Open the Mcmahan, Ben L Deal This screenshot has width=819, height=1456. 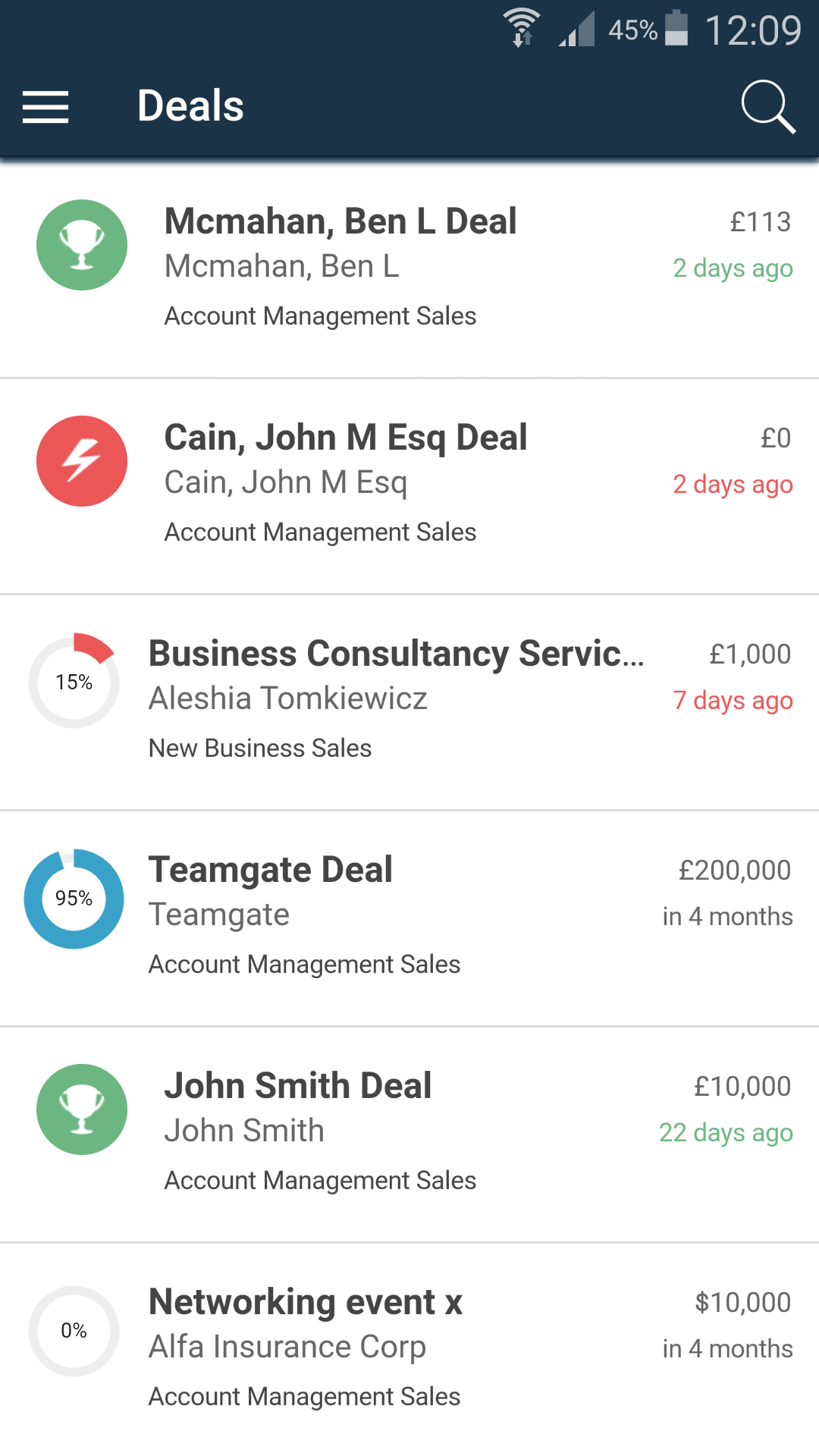tap(409, 269)
